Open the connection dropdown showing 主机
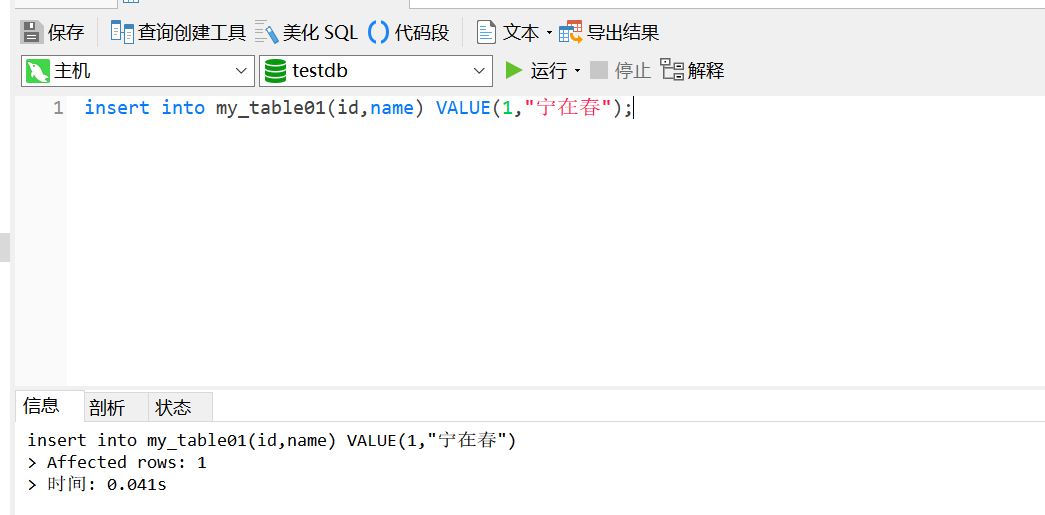Screen dimensions: 1045x515 (x=138, y=71)
